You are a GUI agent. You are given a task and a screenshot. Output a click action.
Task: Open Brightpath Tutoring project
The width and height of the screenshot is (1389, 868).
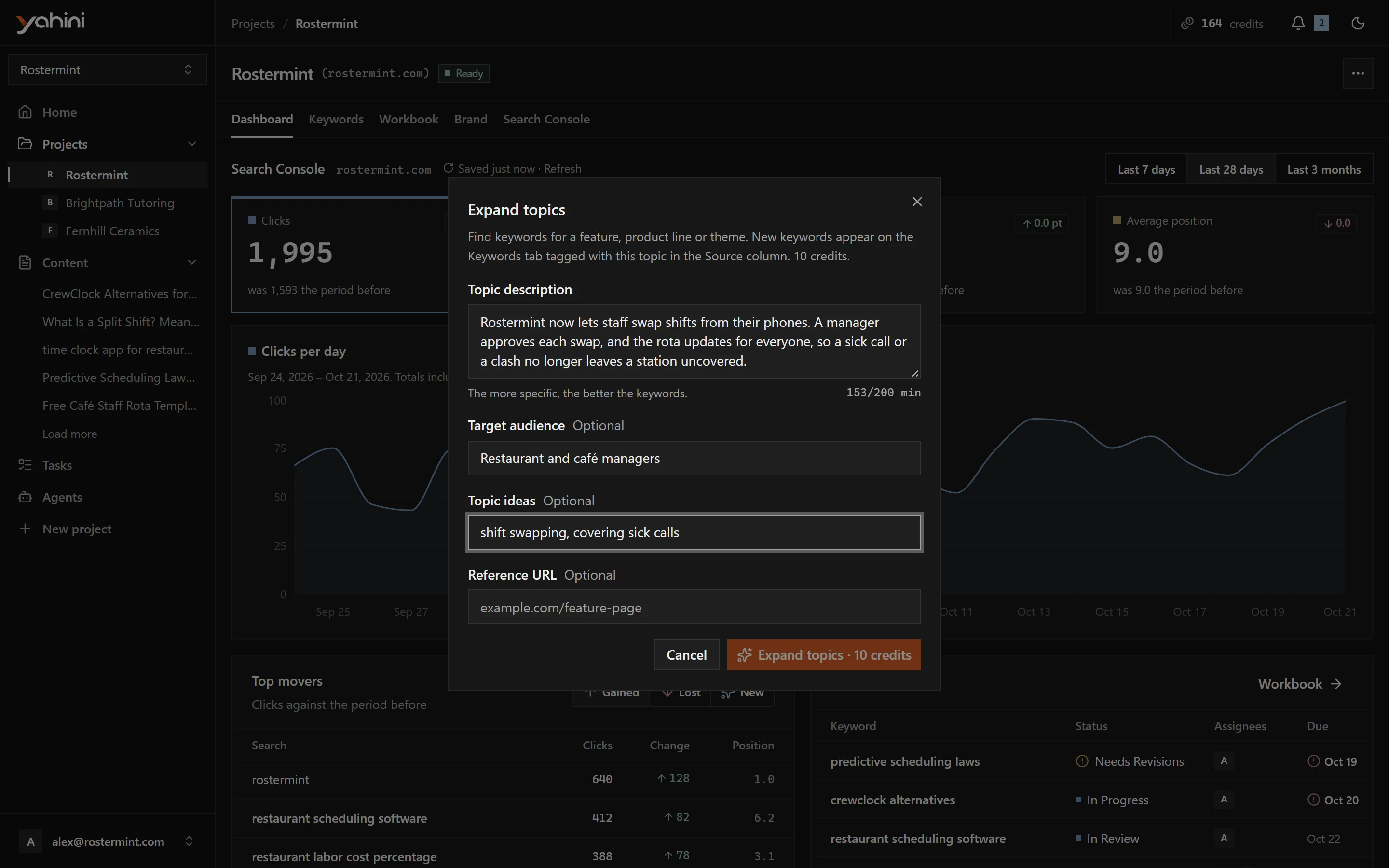click(x=120, y=203)
